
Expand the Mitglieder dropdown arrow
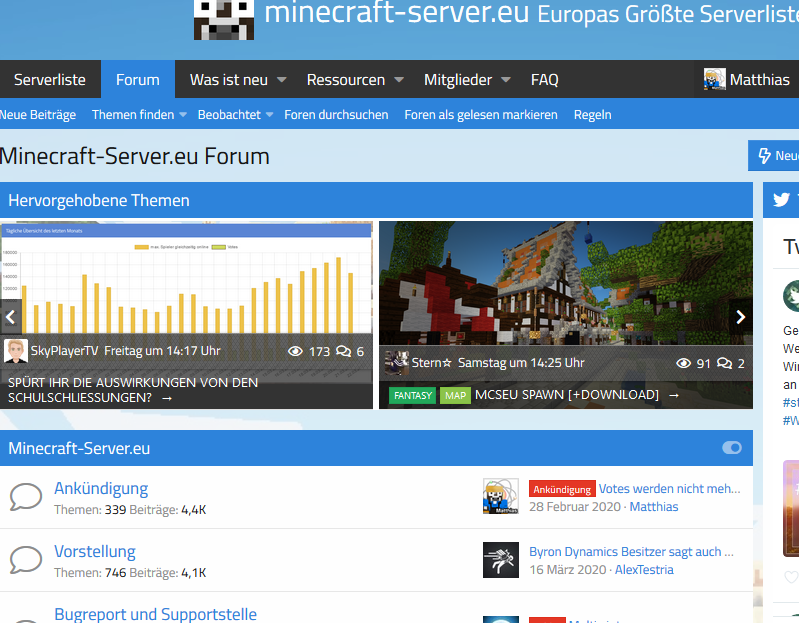505,79
